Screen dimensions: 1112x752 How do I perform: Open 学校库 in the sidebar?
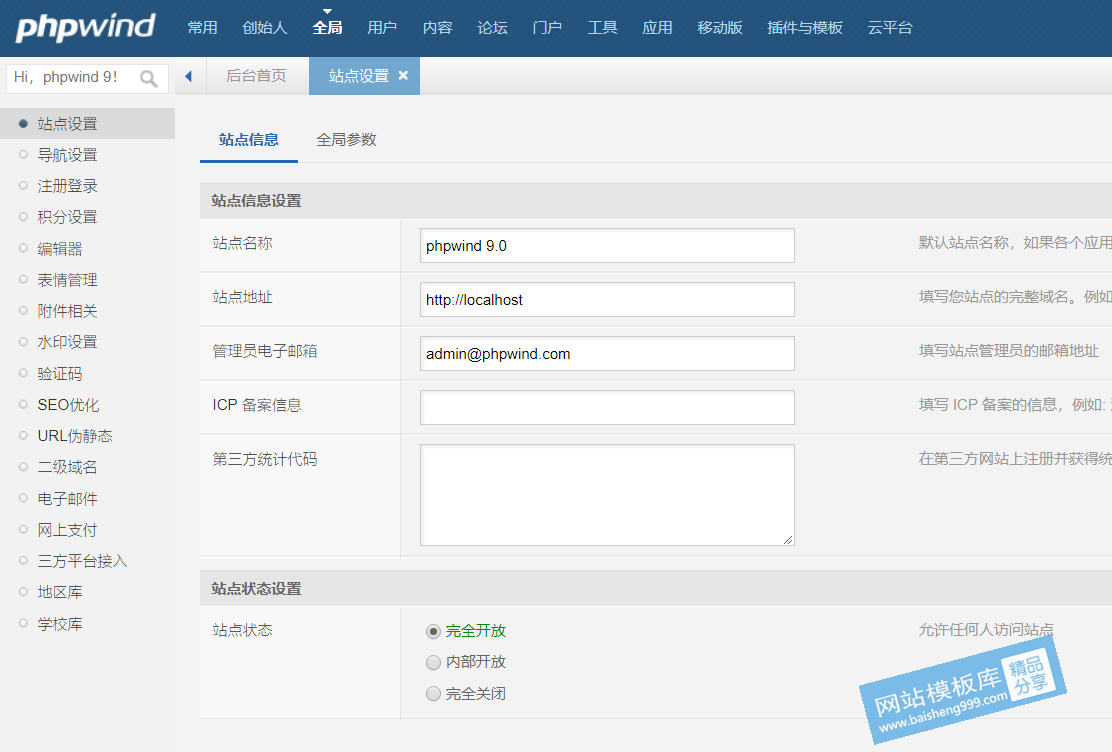[60, 624]
